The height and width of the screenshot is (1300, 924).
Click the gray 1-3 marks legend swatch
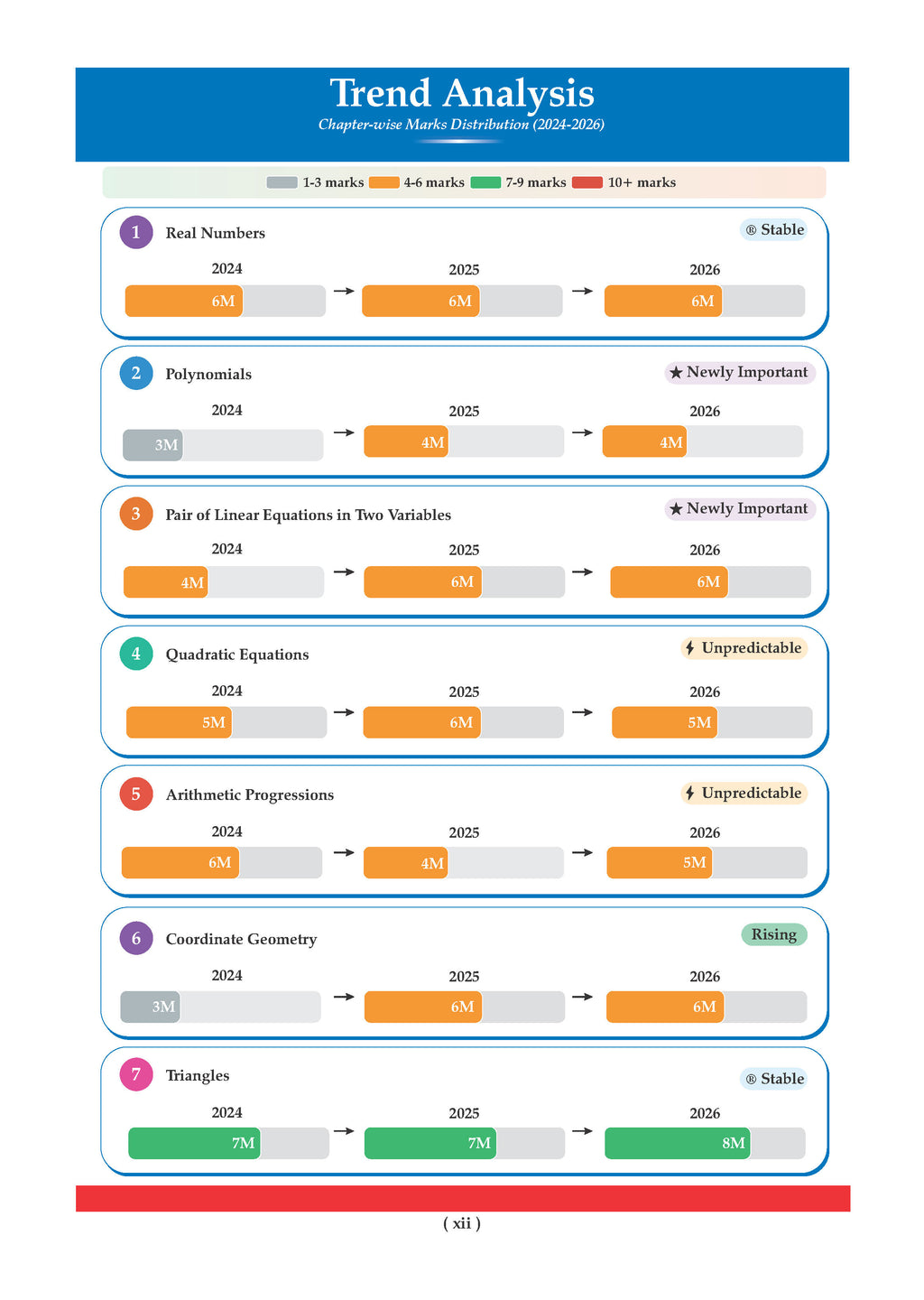(x=282, y=182)
